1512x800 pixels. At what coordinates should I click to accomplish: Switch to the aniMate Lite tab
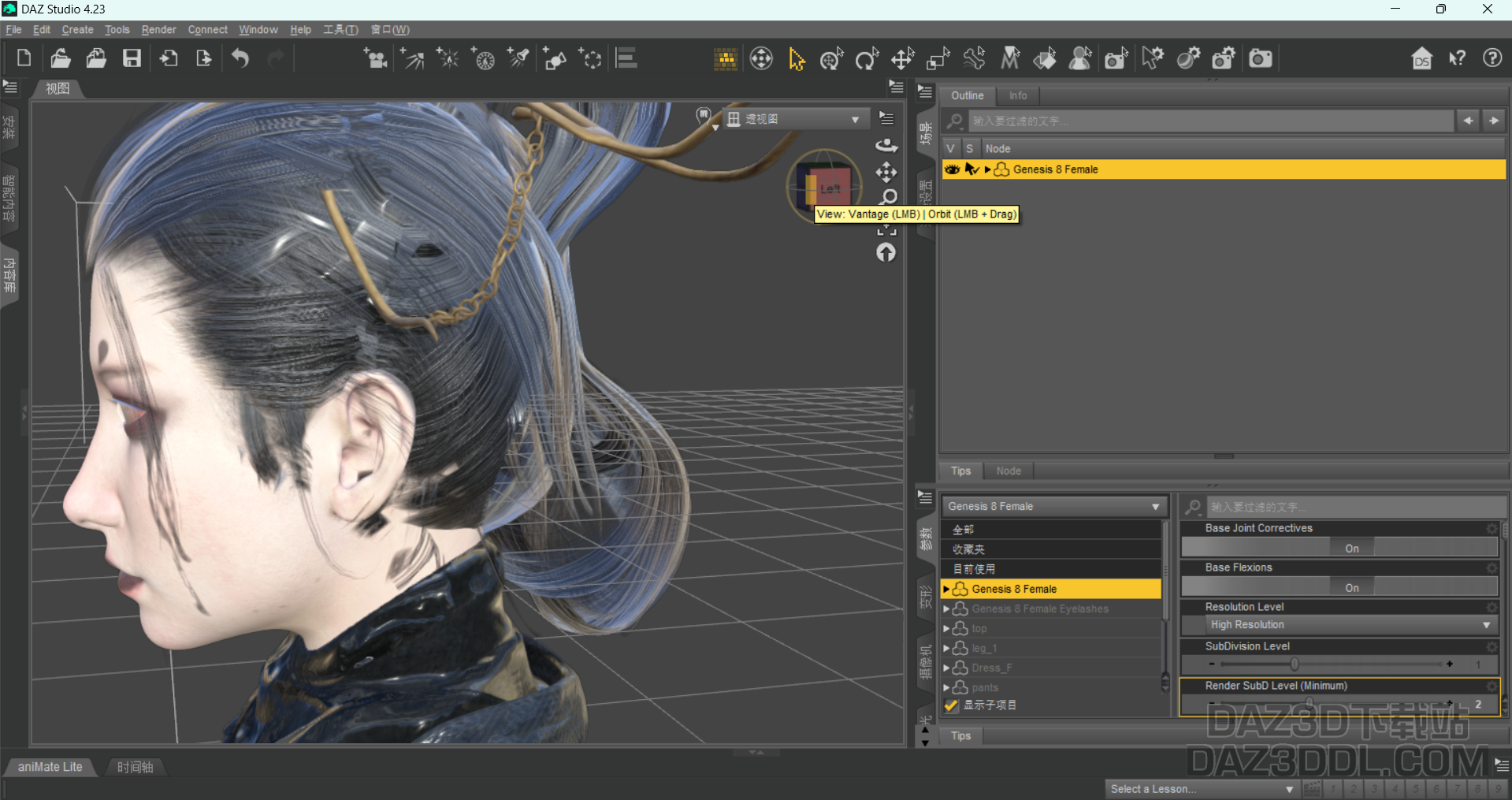tap(50, 767)
